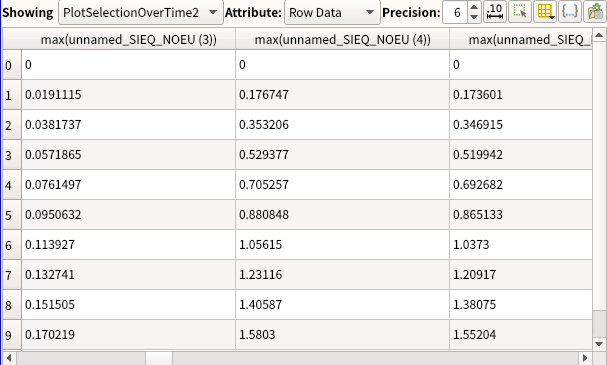This screenshot has height=365, width=607.
Task: Select row header 4
Action: pos(12,185)
